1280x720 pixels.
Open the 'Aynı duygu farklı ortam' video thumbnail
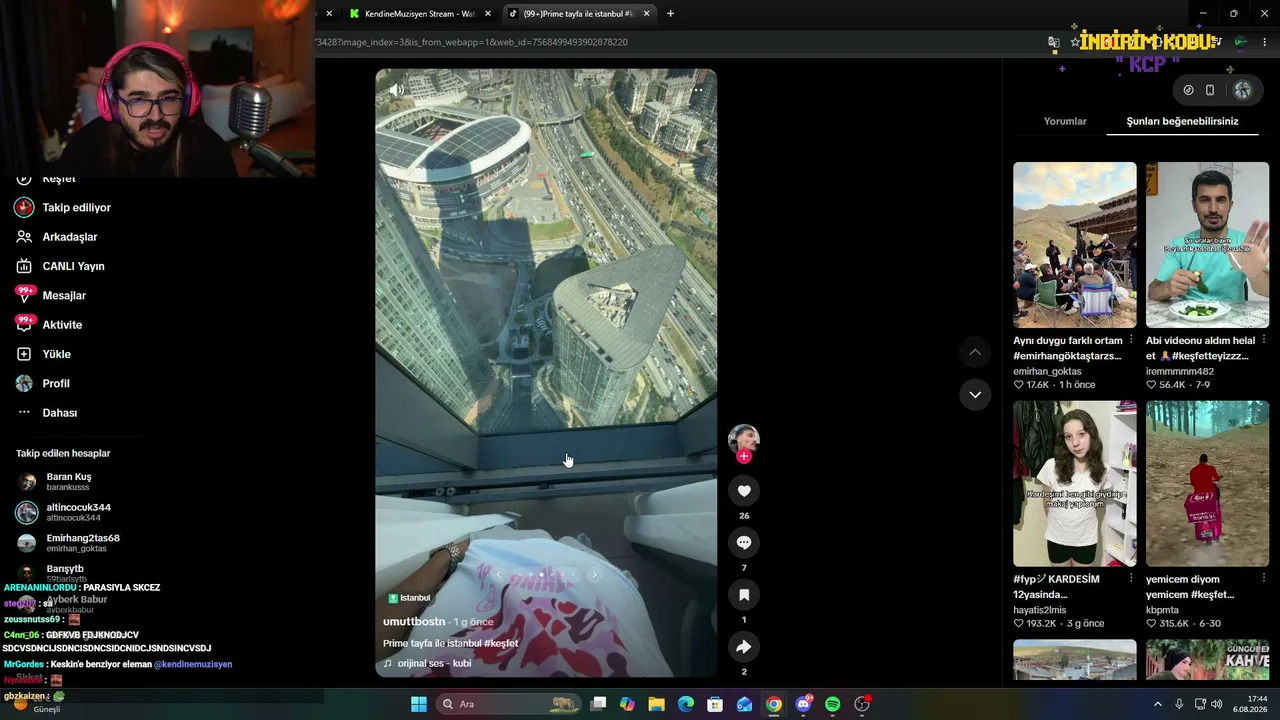pos(1075,245)
